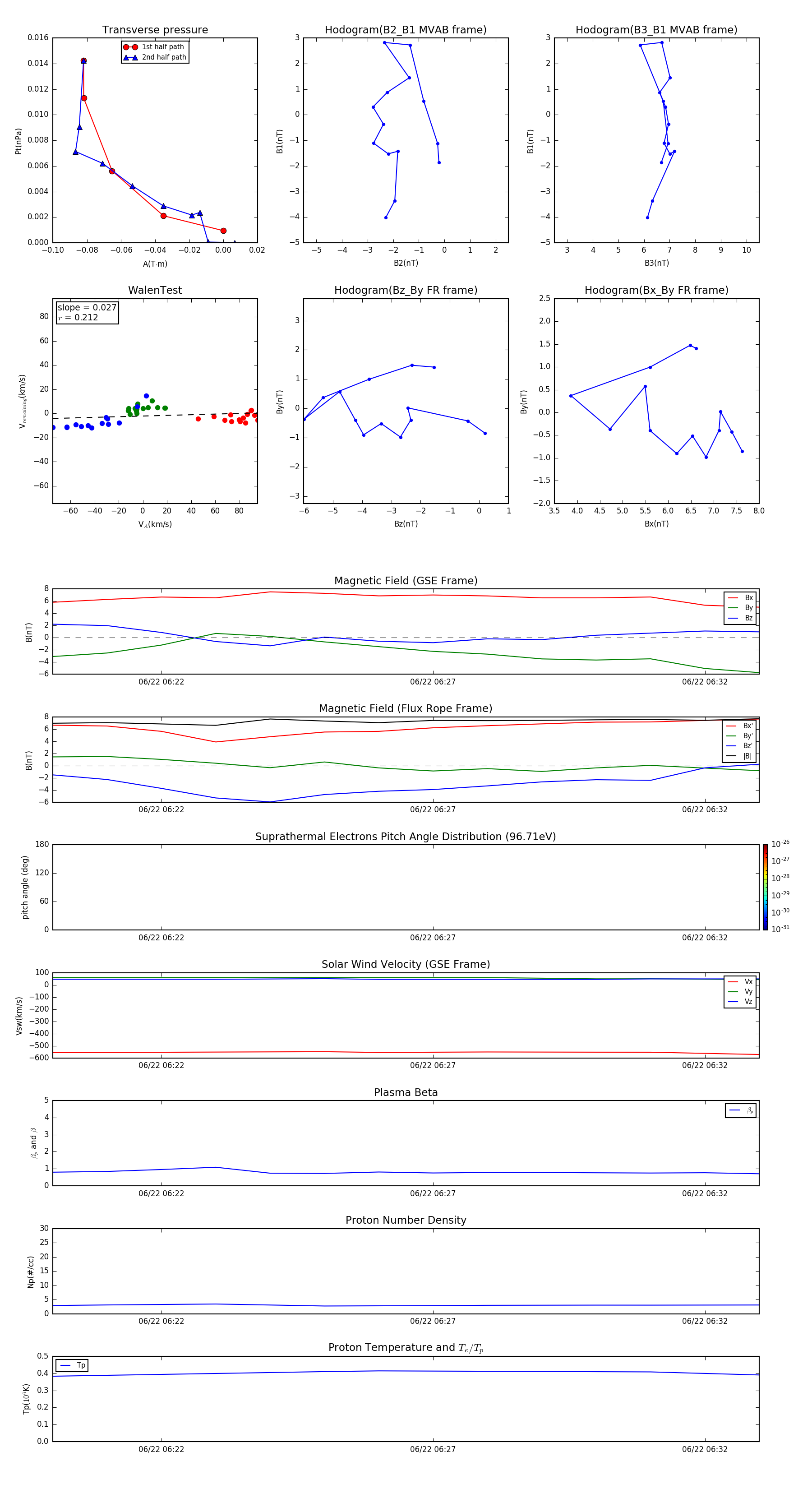The height and width of the screenshot is (1489, 812).
Task: Click the "Magnetic Field (Flux Rope Frame)" title
Action: [406, 709]
